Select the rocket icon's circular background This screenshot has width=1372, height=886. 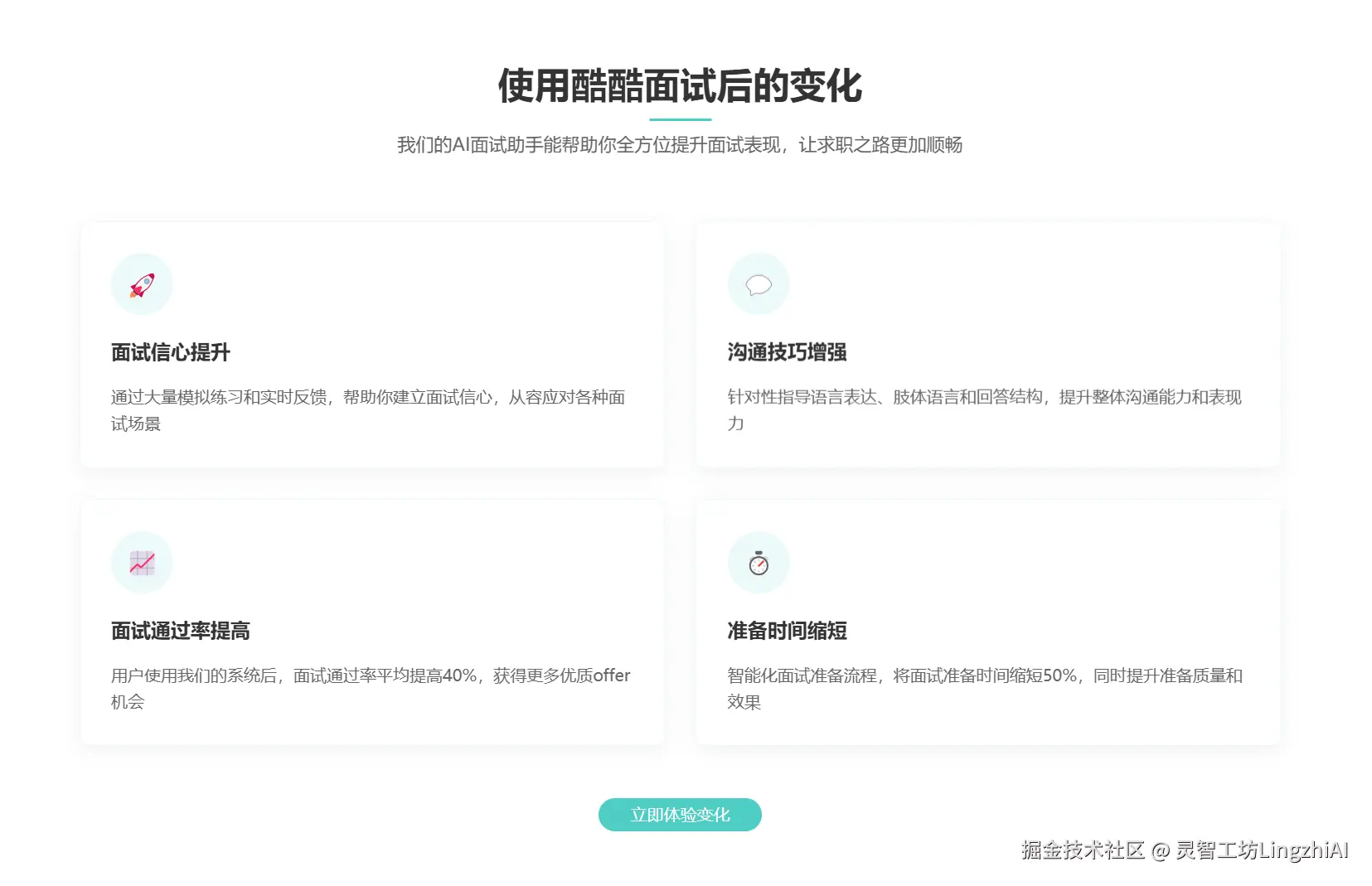(x=141, y=283)
